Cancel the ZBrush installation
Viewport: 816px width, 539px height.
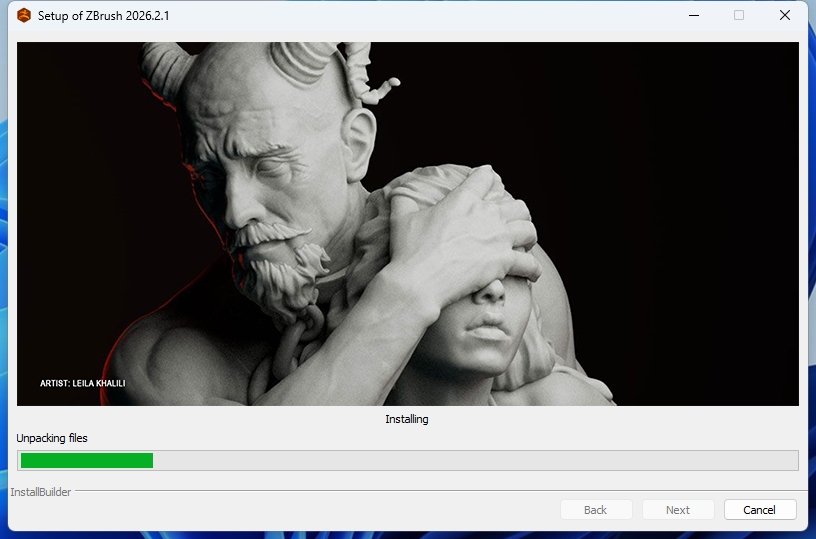click(x=760, y=510)
